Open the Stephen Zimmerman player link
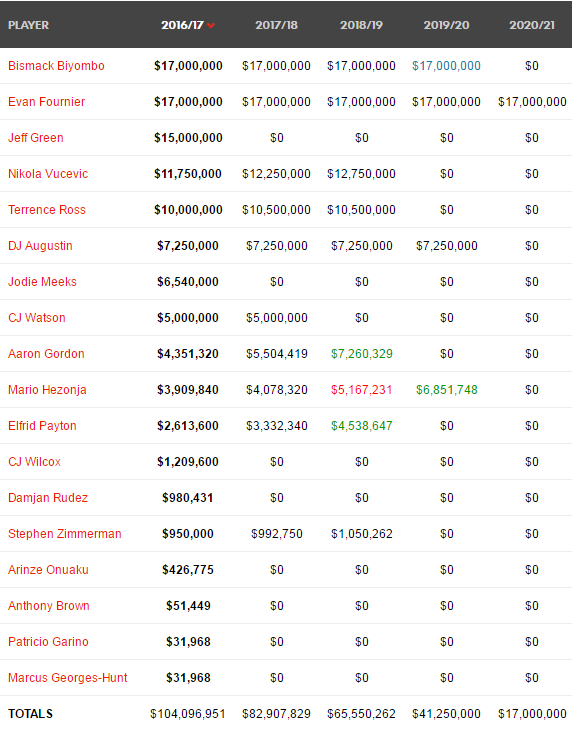The image size is (572, 729). pos(65,534)
